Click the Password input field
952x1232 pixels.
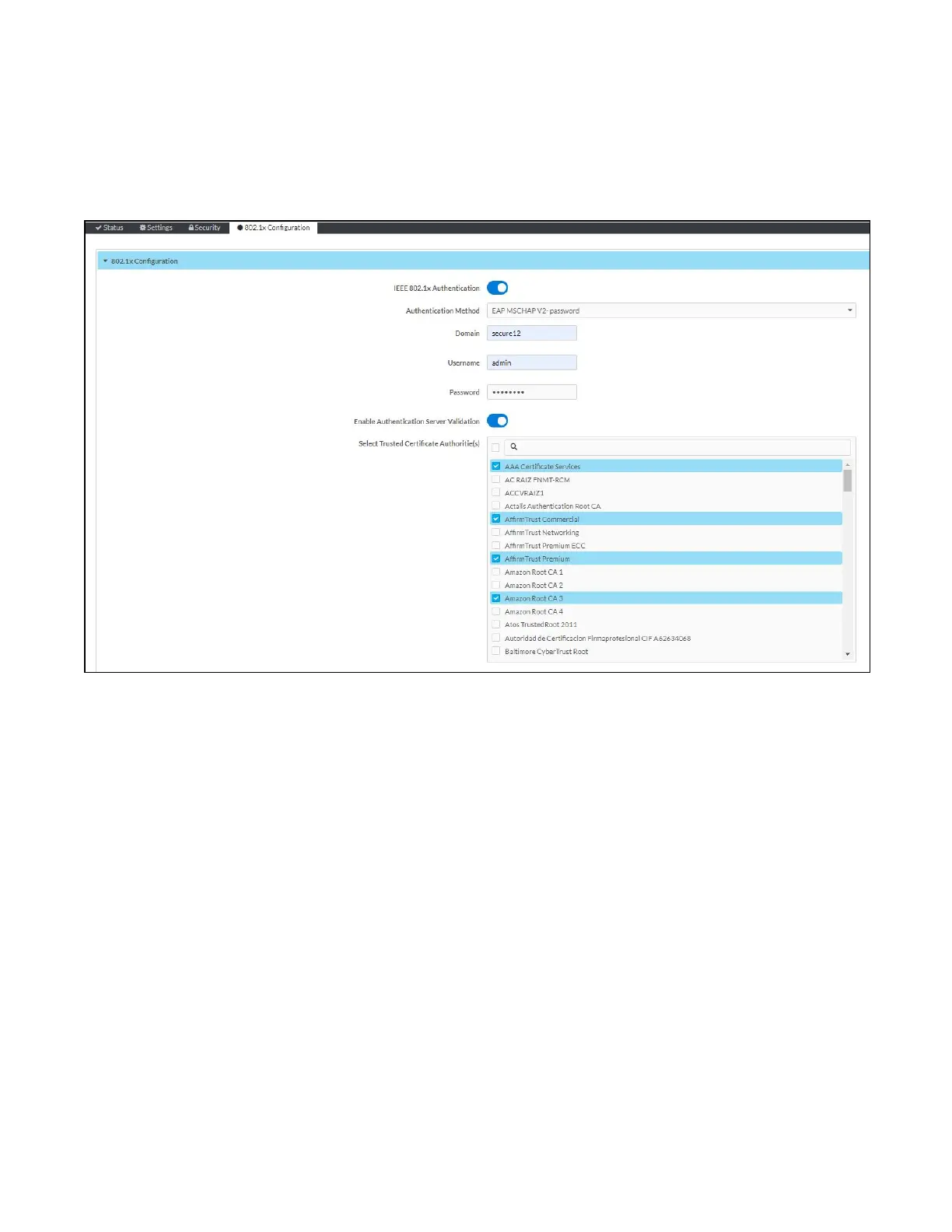pos(532,392)
